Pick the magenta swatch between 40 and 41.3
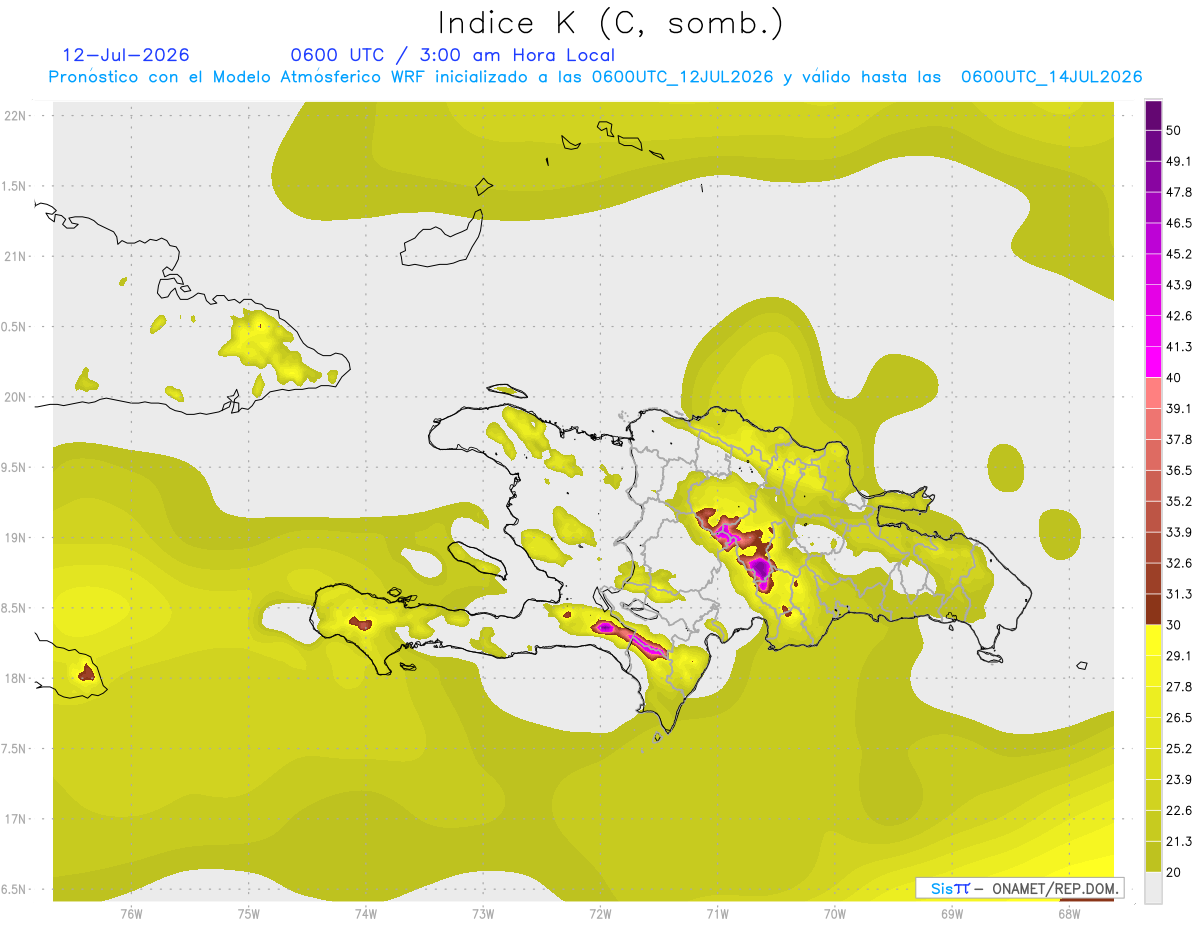This screenshot has width=1200, height=927. point(1153,361)
